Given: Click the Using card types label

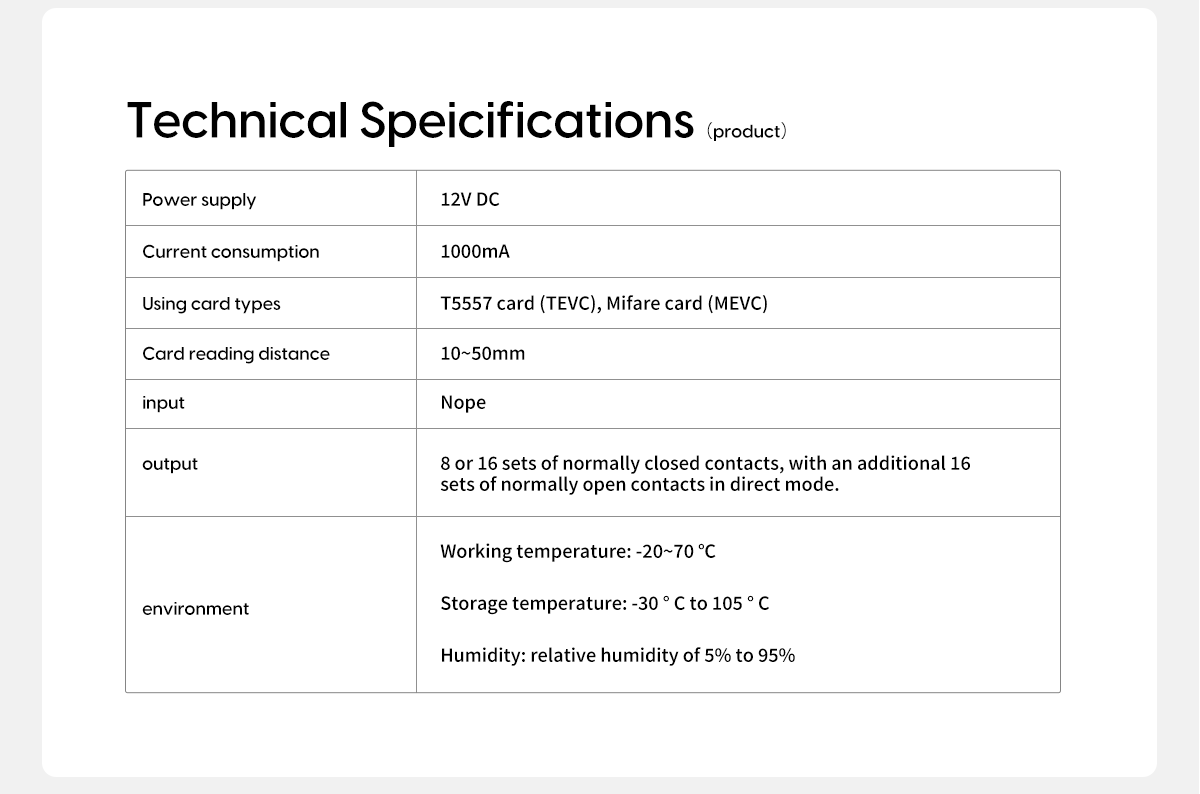Looking at the screenshot, I should point(211,304).
